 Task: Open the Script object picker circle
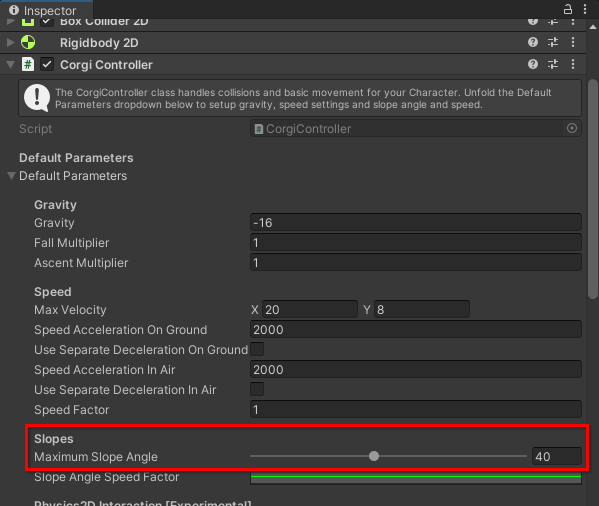pyautogui.click(x=571, y=128)
